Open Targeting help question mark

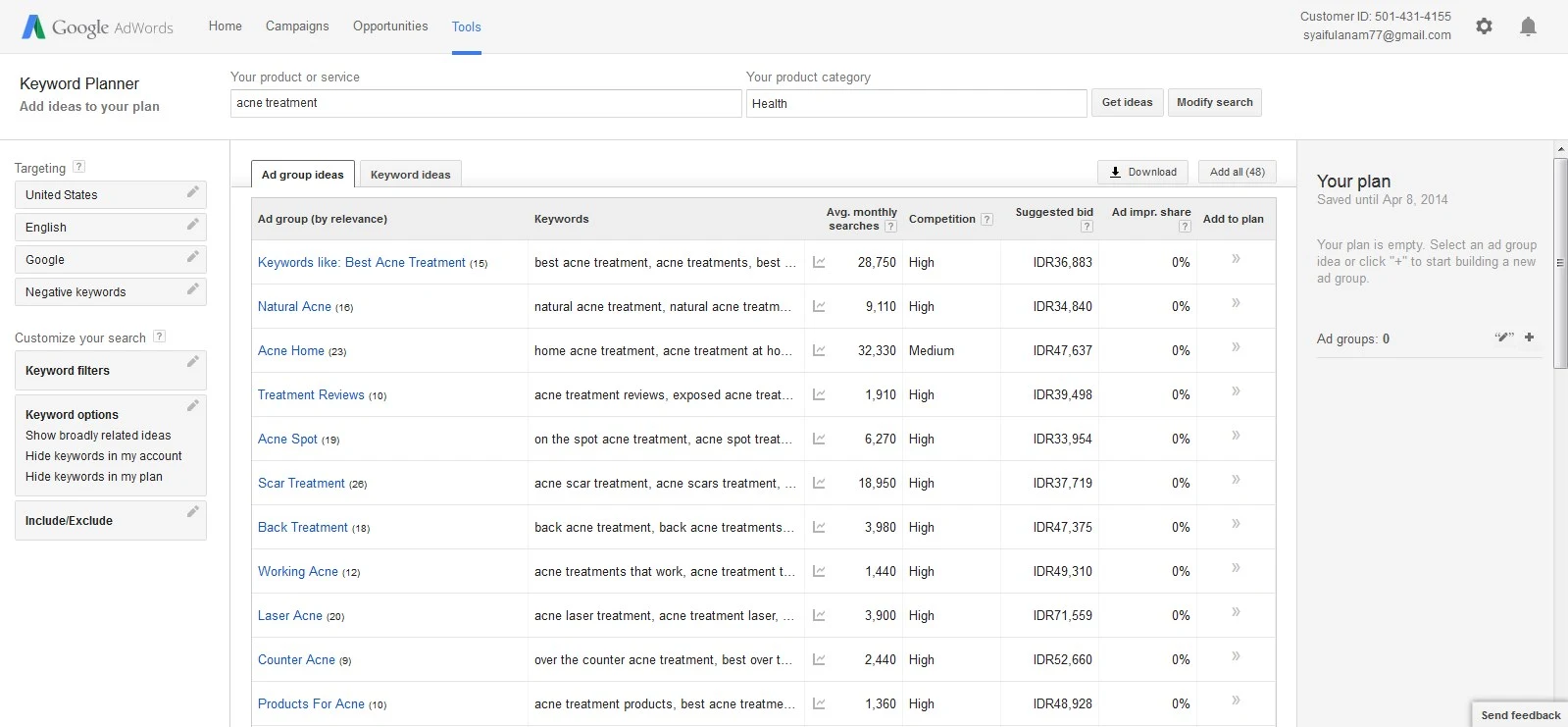tap(79, 167)
